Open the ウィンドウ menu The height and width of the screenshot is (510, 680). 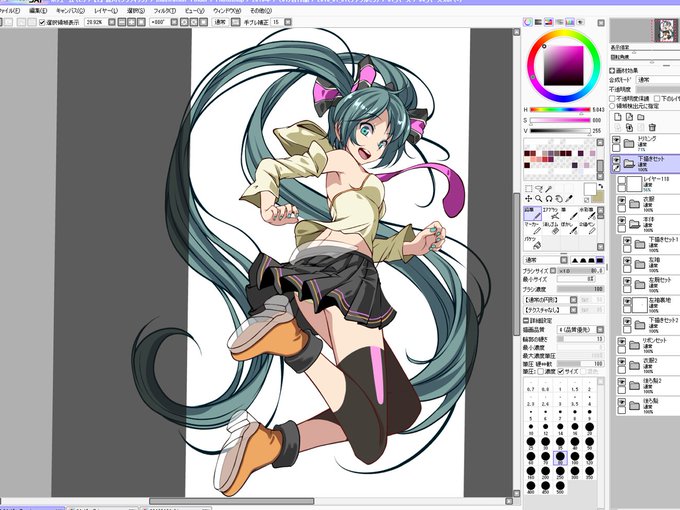(227, 11)
